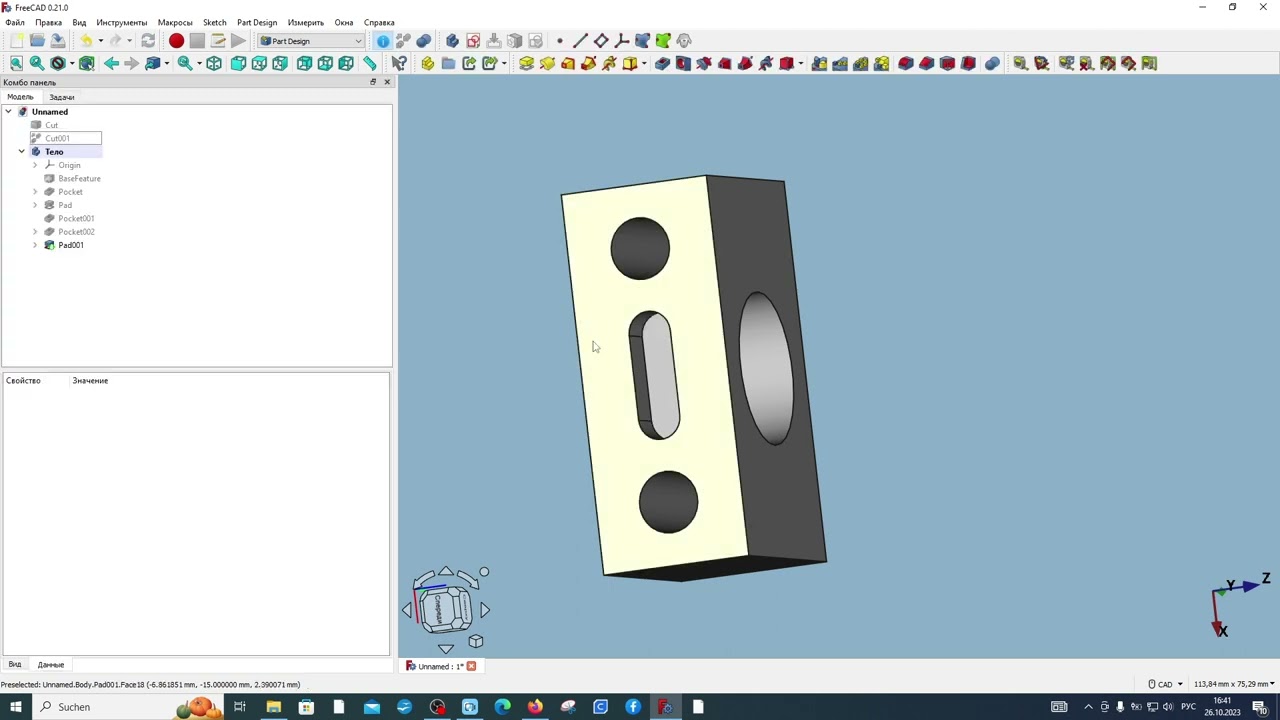
Task: Click the blue information icon
Action: pyautogui.click(x=383, y=41)
